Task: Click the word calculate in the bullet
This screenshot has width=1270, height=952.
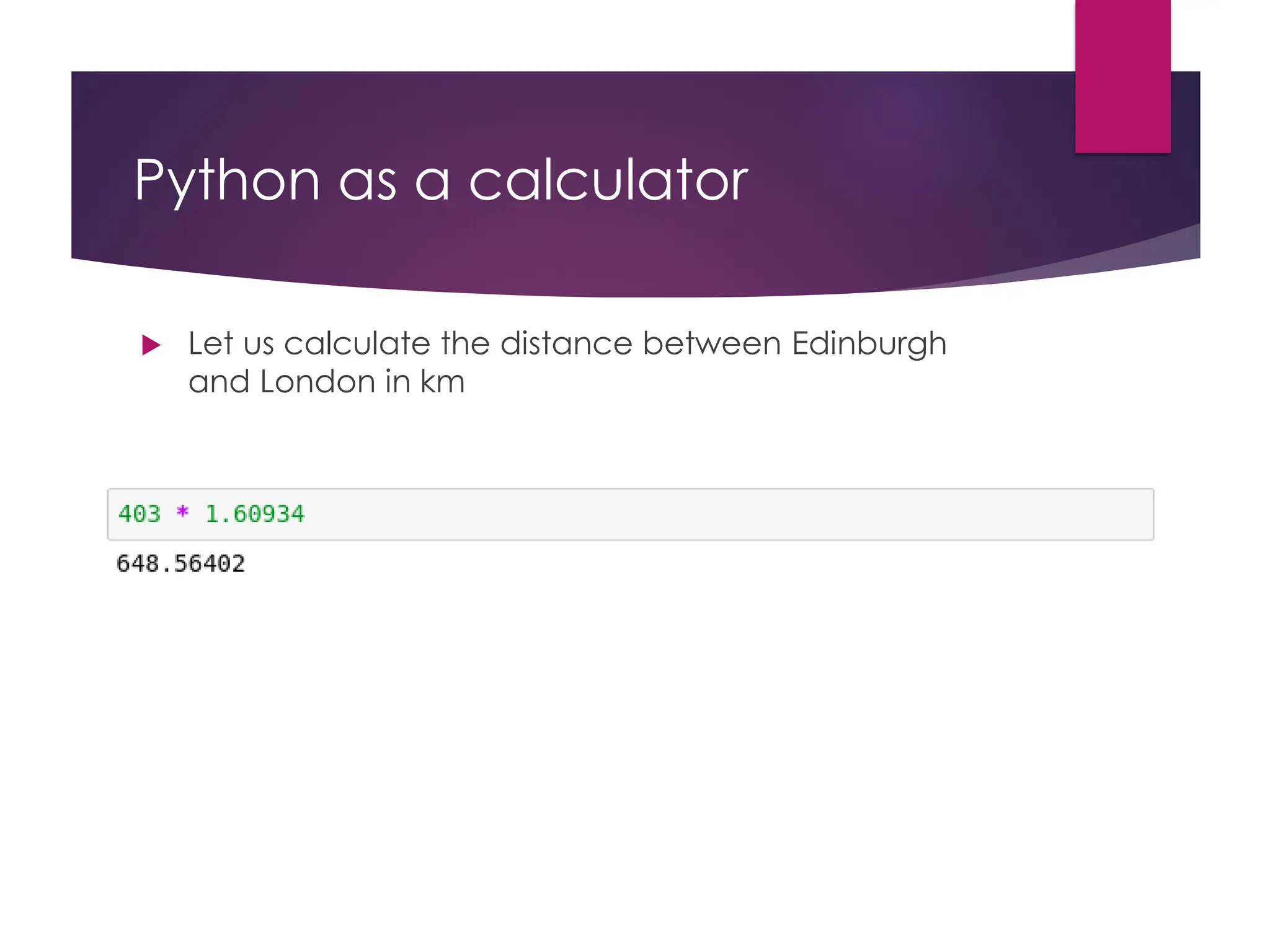Action: point(357,343)
